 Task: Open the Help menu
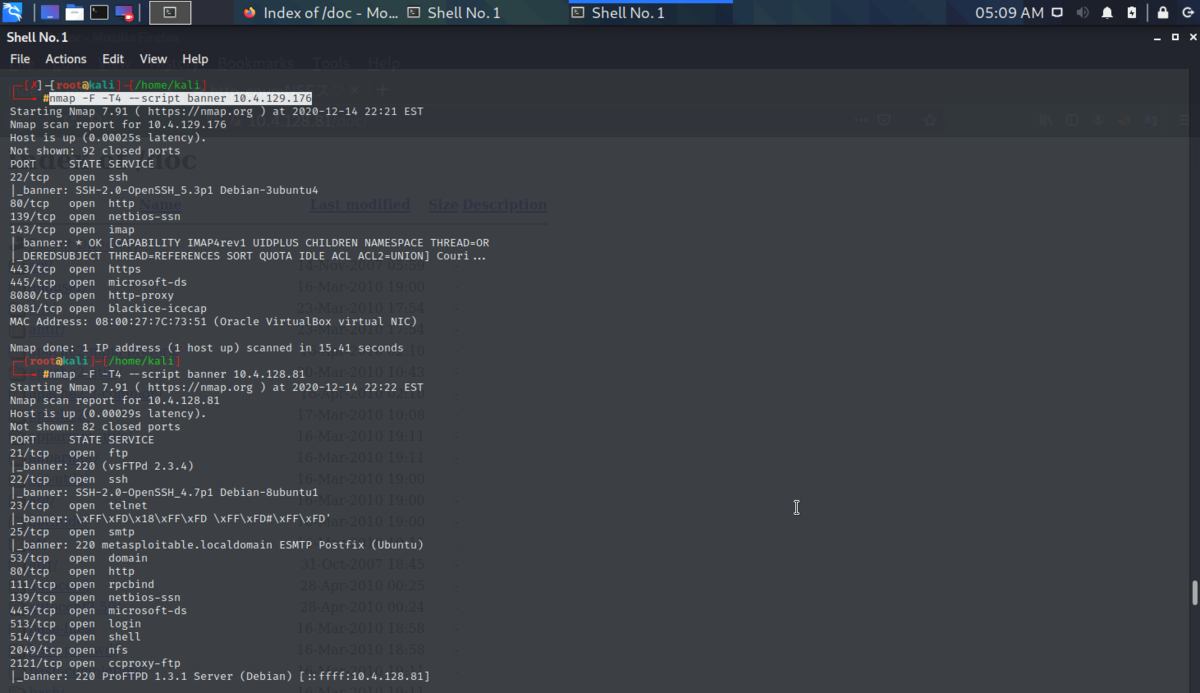pyautogui.click(x=195, y=59)
